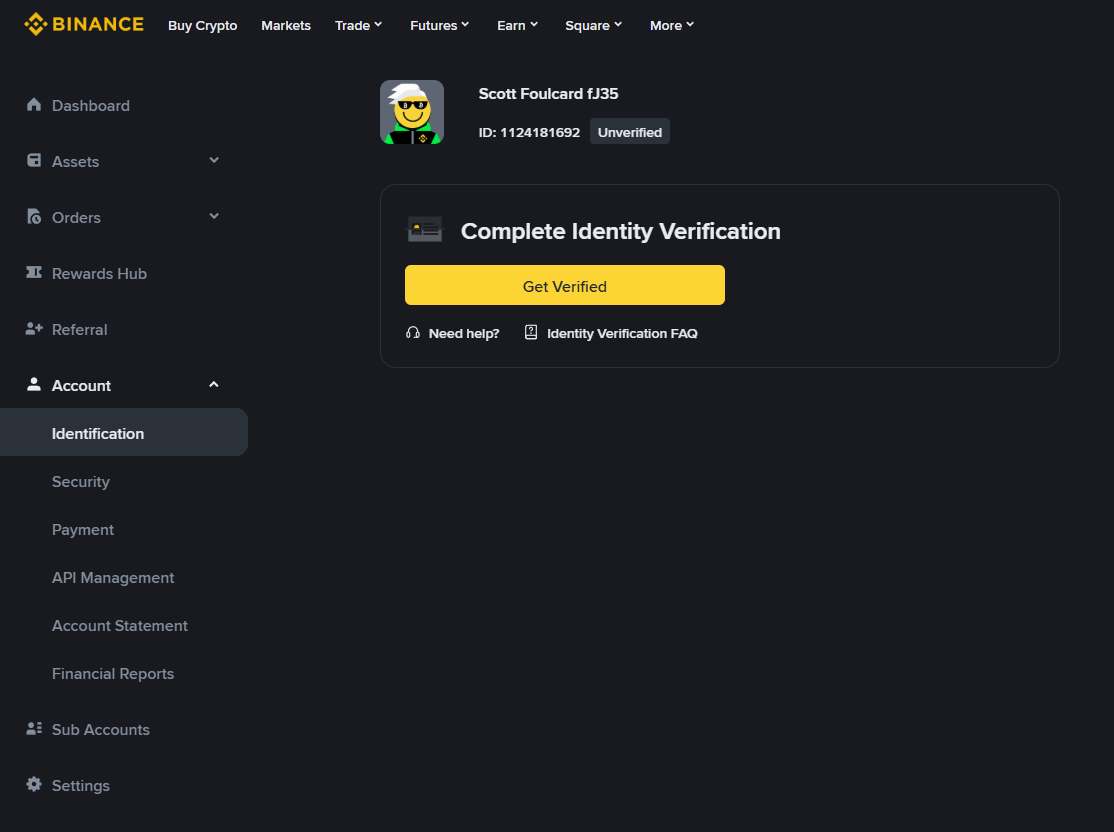Click the Sub Accounts icon
The height and width of the screenshot is (832, 1114).
34,729
